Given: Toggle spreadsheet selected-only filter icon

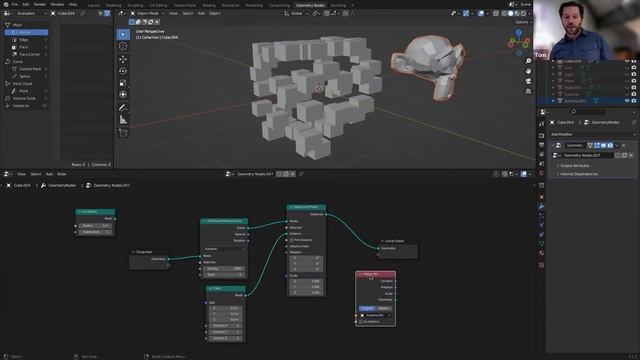Looking at the screenshot, I should (x=100, y=13).
